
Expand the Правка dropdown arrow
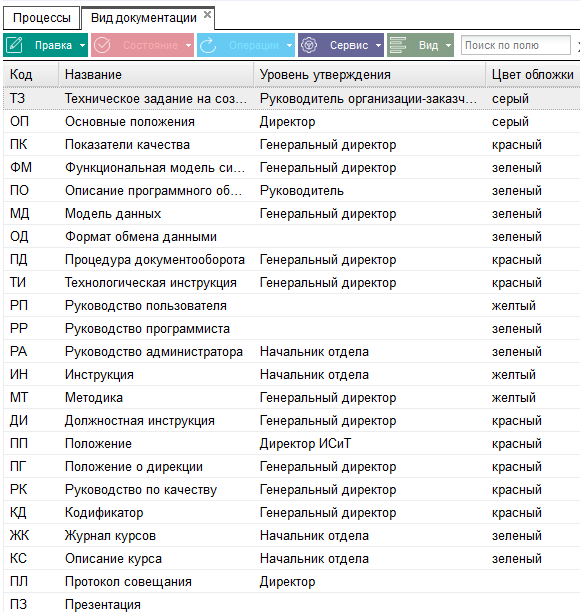pos(82,45)
